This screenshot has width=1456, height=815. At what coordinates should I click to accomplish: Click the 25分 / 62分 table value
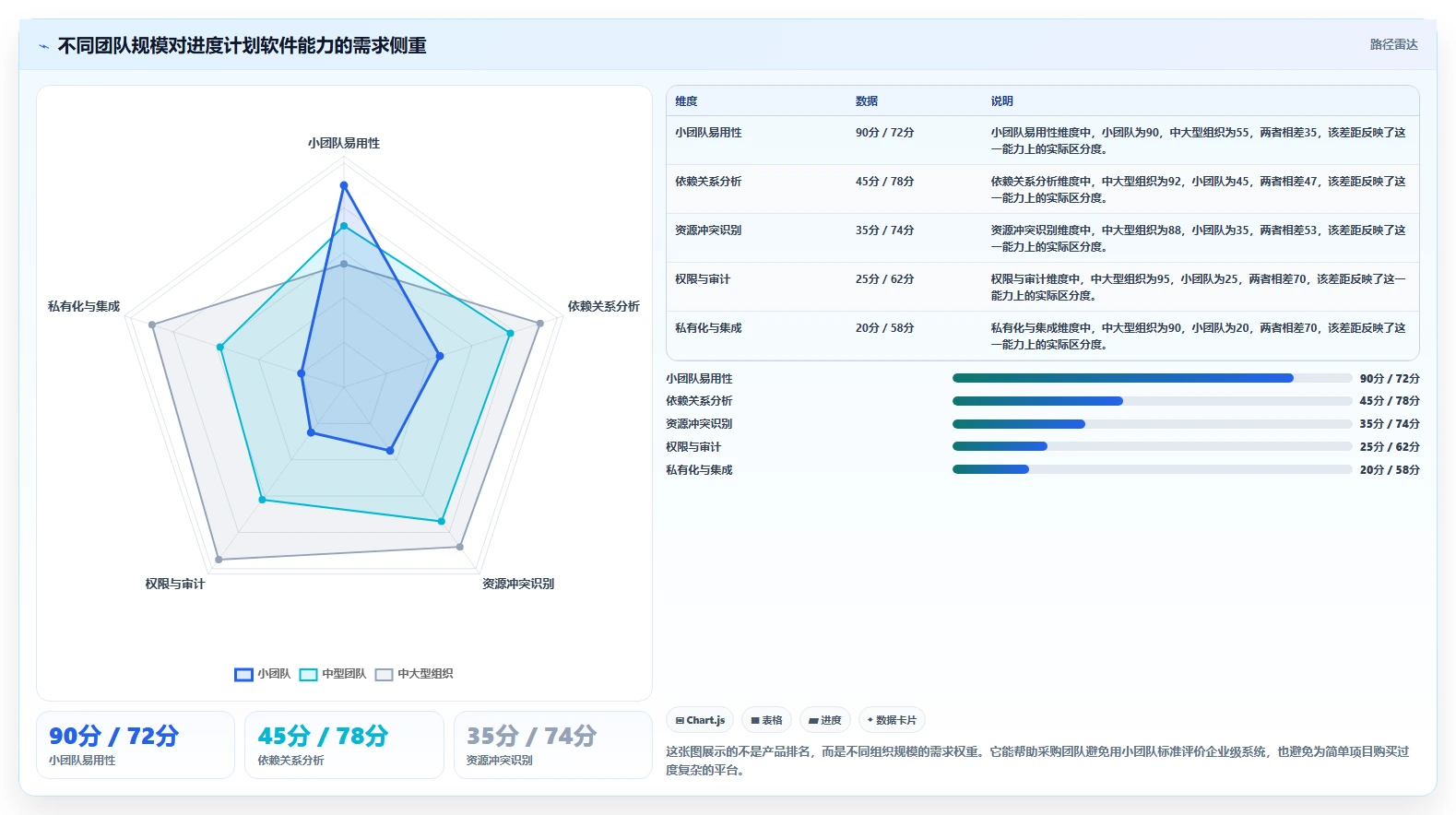pos(884,279)
